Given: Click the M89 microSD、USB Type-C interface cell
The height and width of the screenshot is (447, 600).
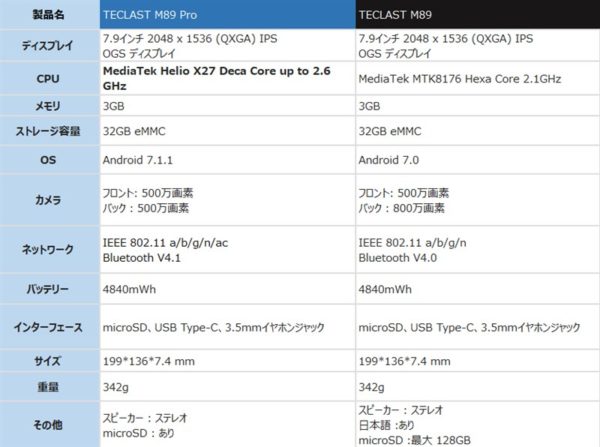Looking at the screenshot, I should click(x=478, y=327).
